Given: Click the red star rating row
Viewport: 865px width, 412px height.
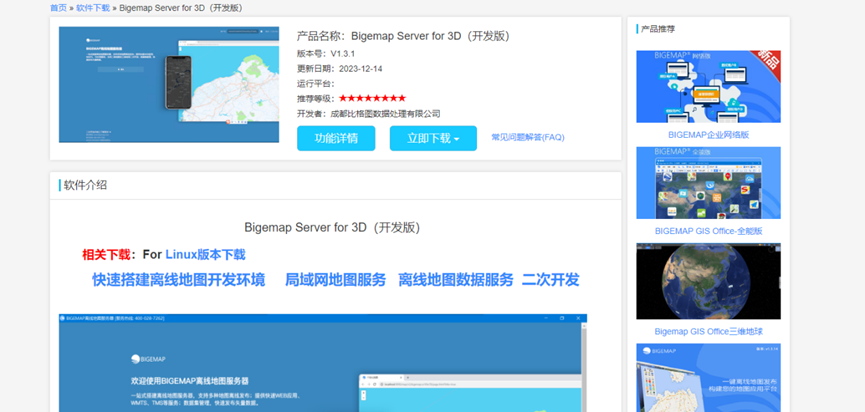Looking at the screenshot, I should point(372,98).
